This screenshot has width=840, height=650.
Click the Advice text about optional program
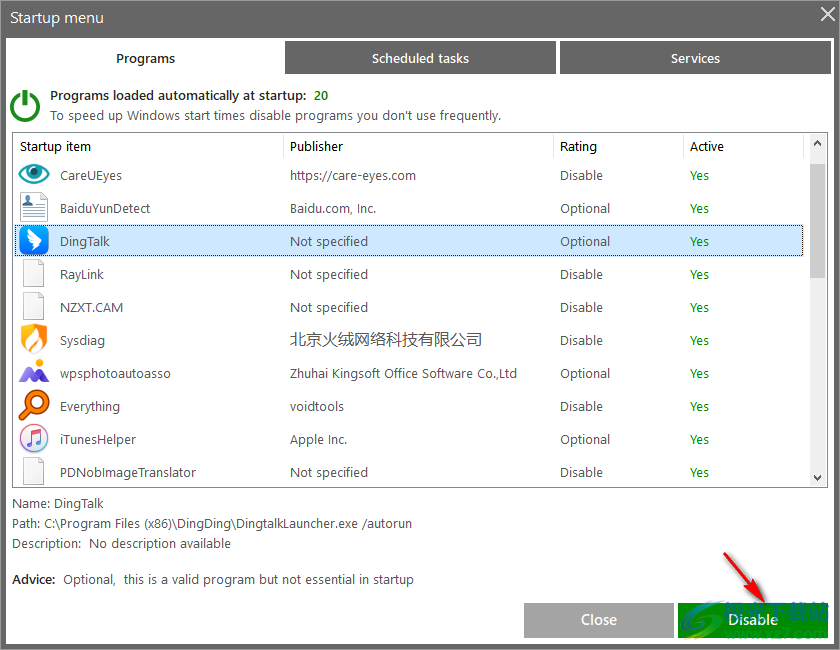(238, 580)
